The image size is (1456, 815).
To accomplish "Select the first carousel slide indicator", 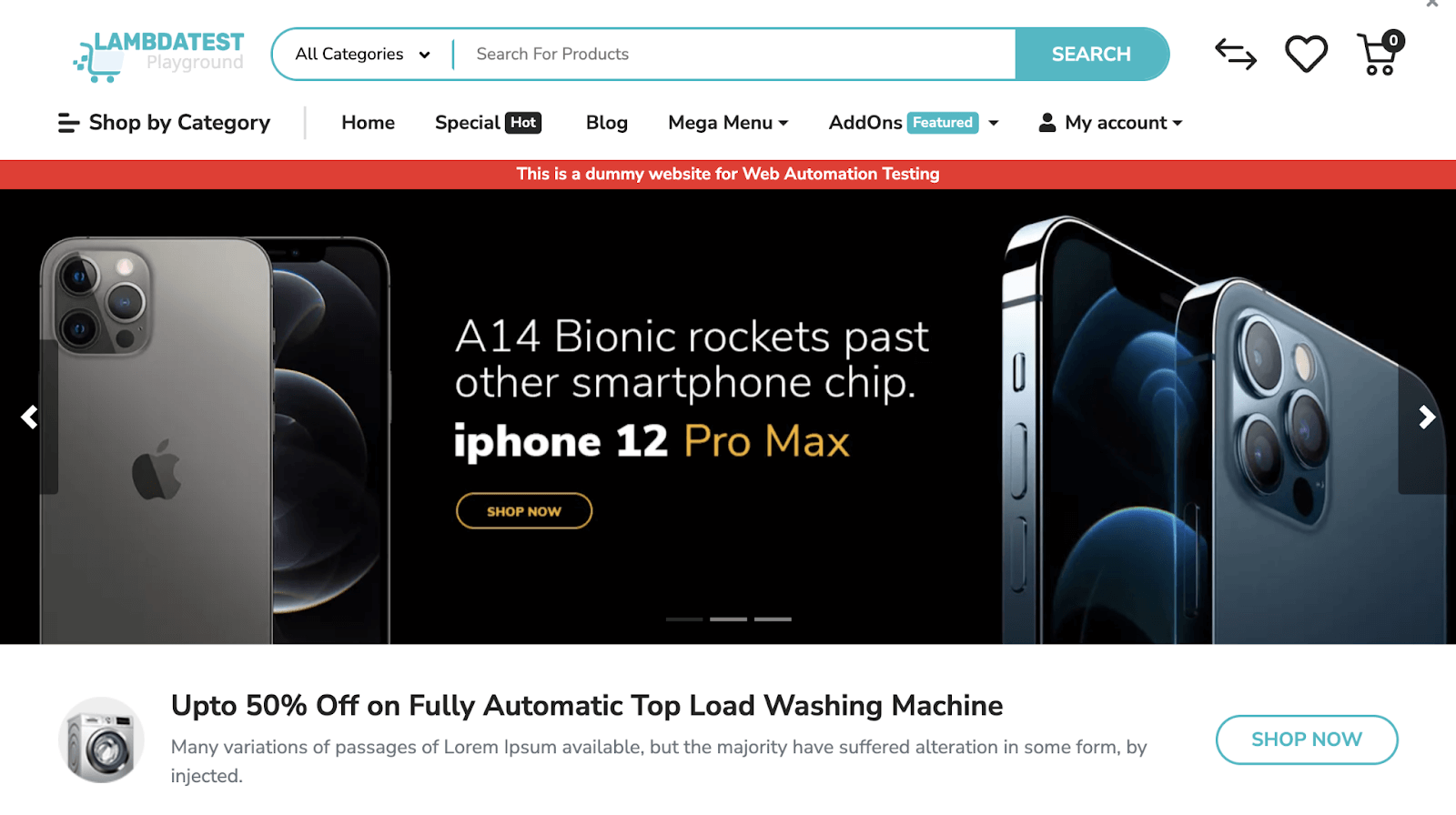I will (x=684, y=619).
